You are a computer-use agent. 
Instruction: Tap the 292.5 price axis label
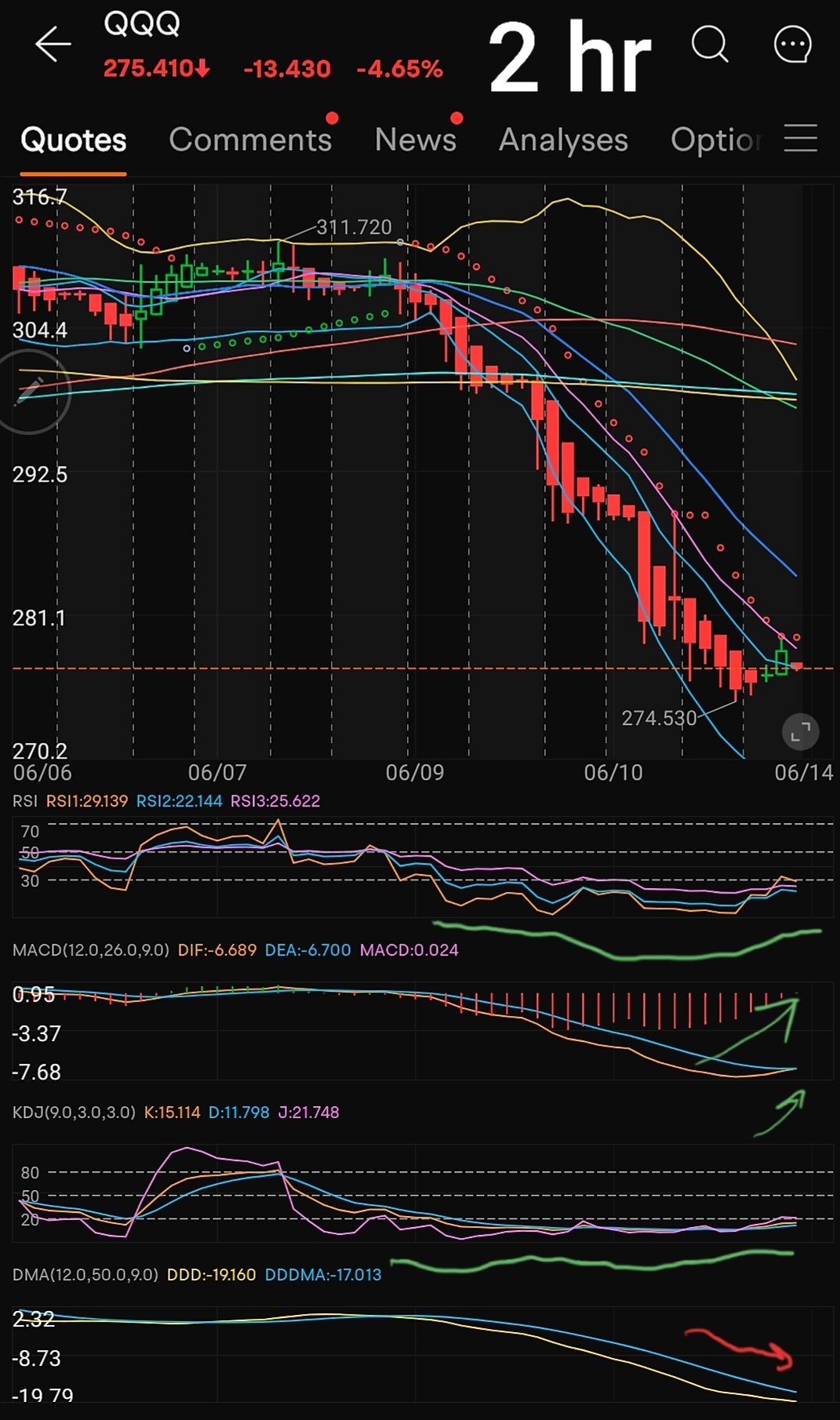(39, 475)
